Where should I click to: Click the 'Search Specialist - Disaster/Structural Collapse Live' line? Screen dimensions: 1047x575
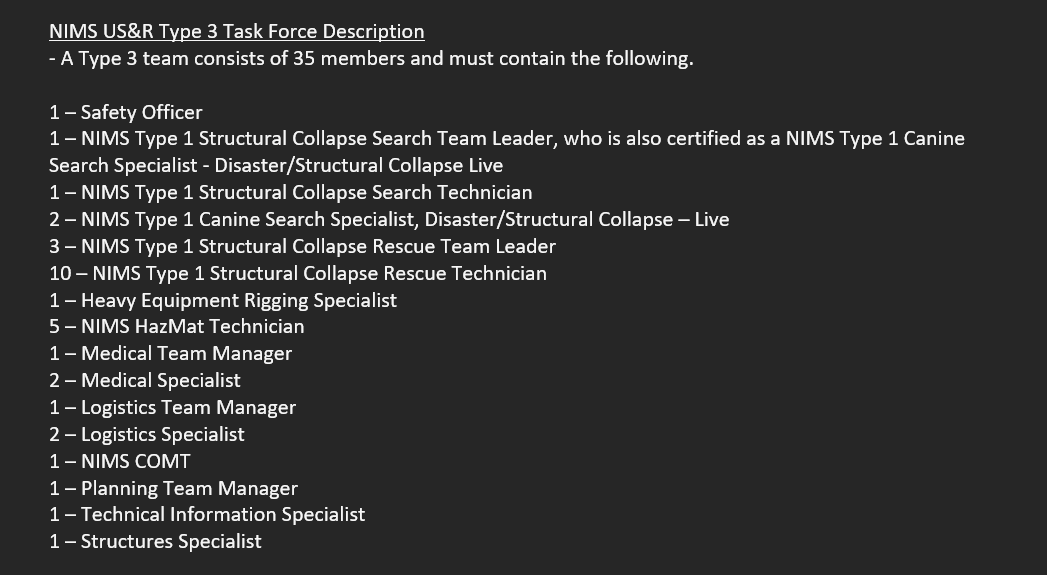tap(276, 165)
